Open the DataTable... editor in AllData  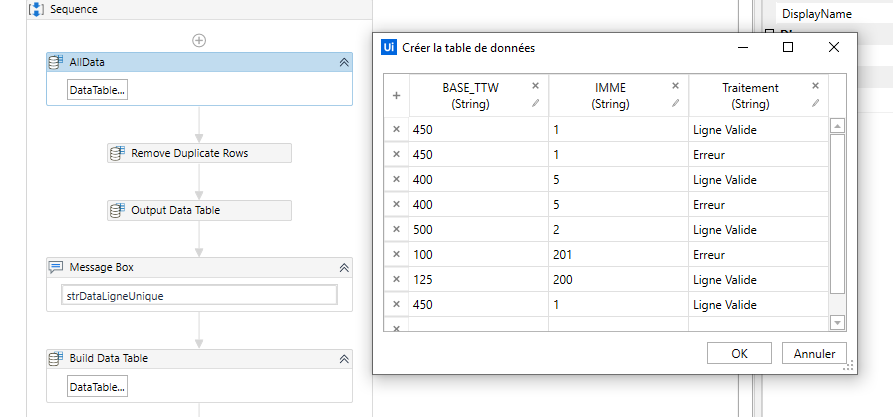[97, 90]
